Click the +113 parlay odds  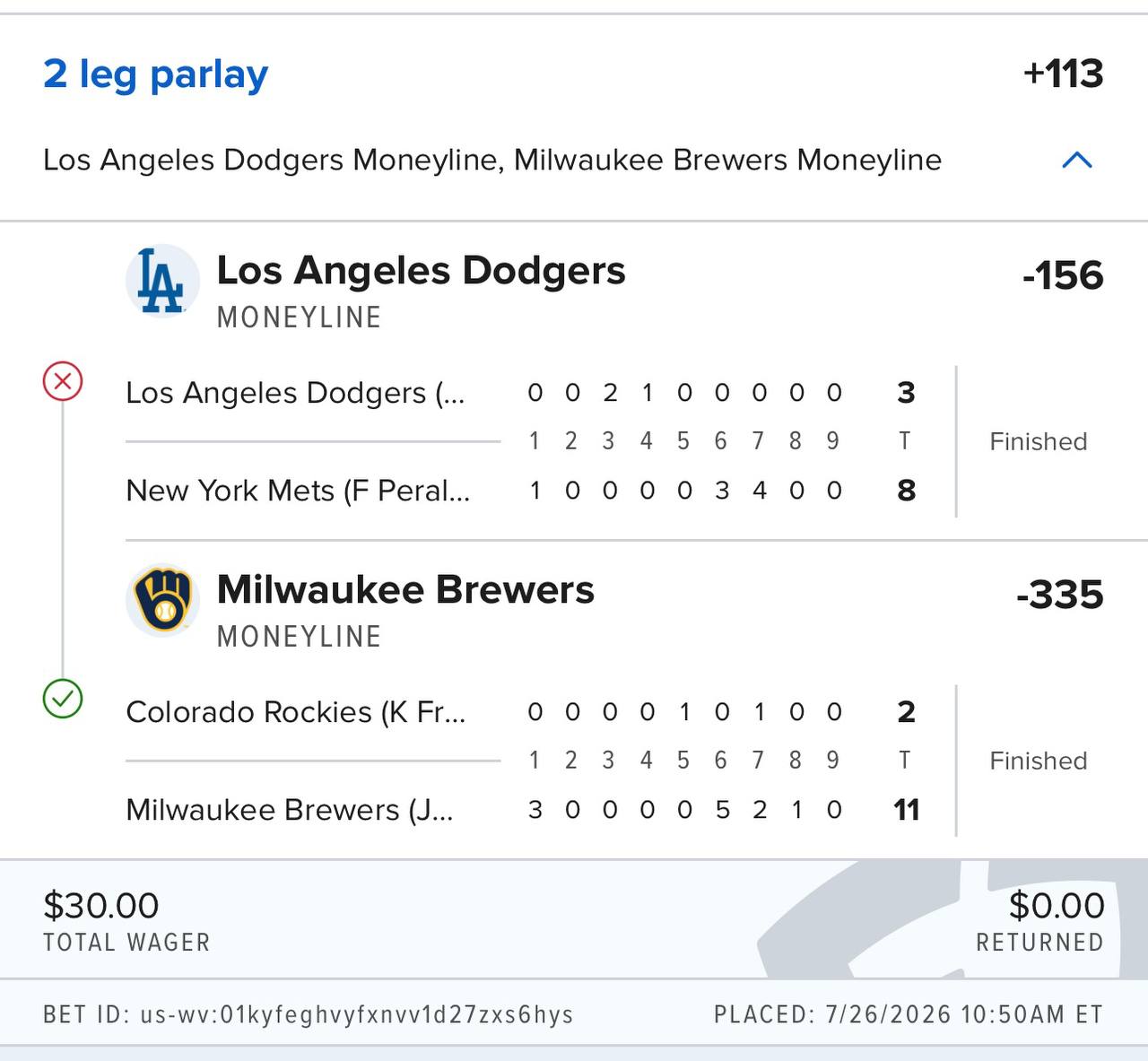coord(1063,74)
